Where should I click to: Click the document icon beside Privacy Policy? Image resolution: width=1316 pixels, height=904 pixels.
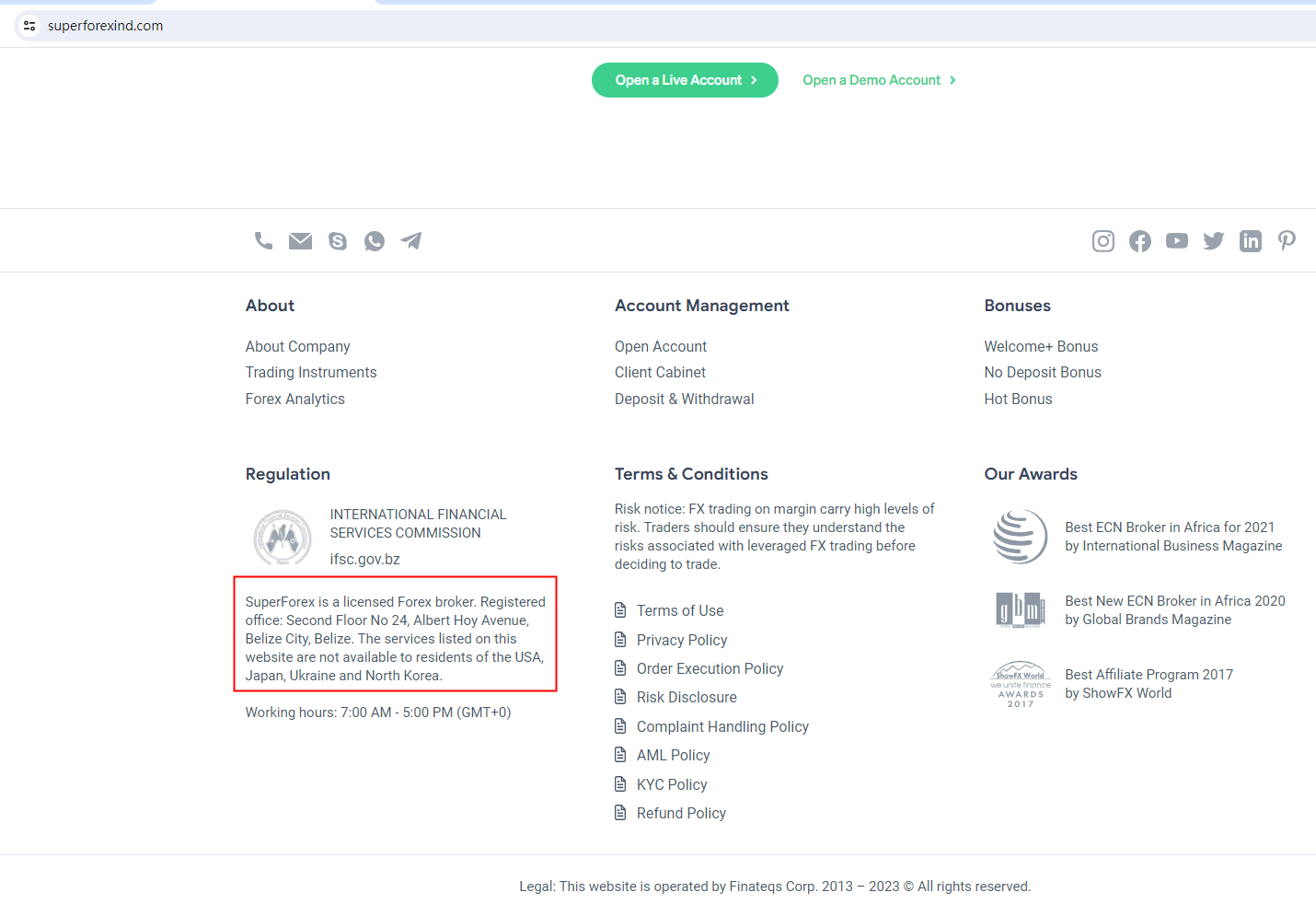click(620, 640)
